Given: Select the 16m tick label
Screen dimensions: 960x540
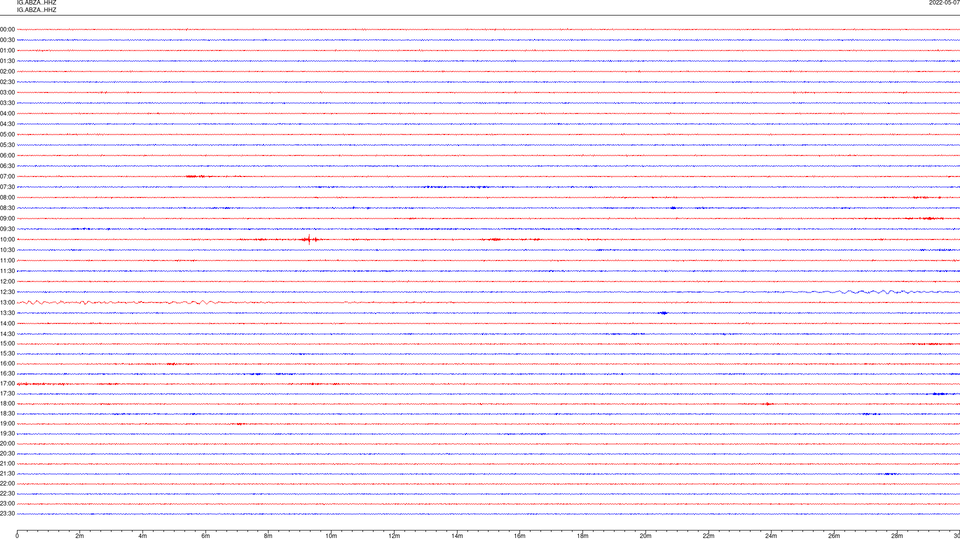Looking at the screenshot, I should pos(520,536).
